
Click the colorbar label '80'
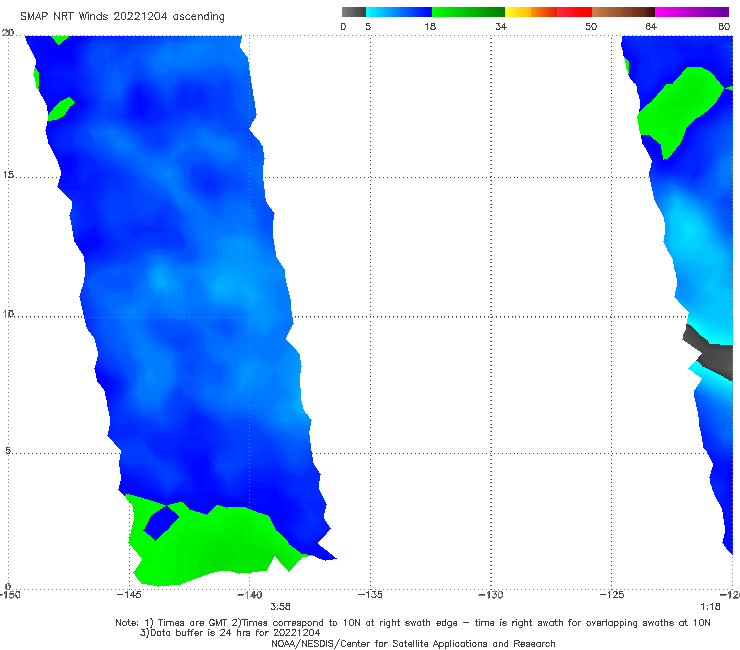point(724,27)
